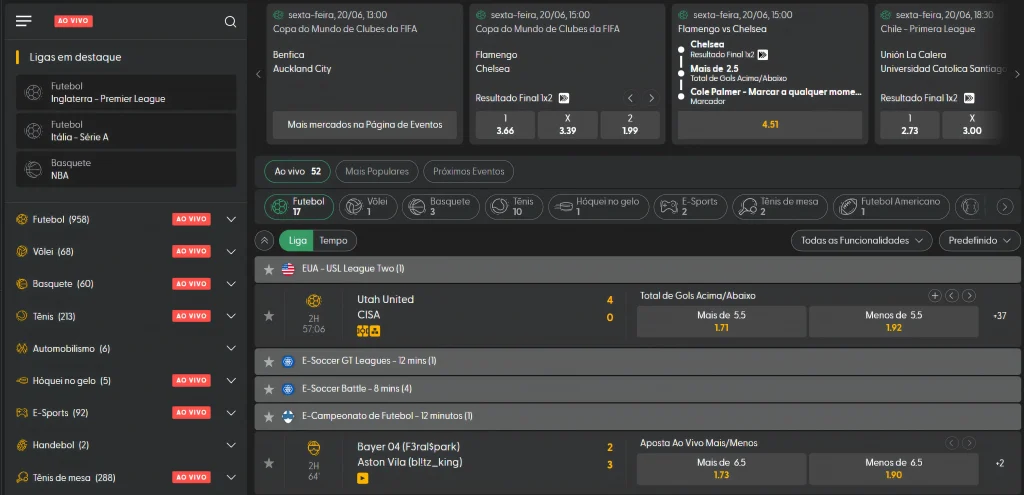Viewport: 1024px width, 495px height.
Task: Favorite EUA - USL League Two star
Action: click(x=268, y=269)
